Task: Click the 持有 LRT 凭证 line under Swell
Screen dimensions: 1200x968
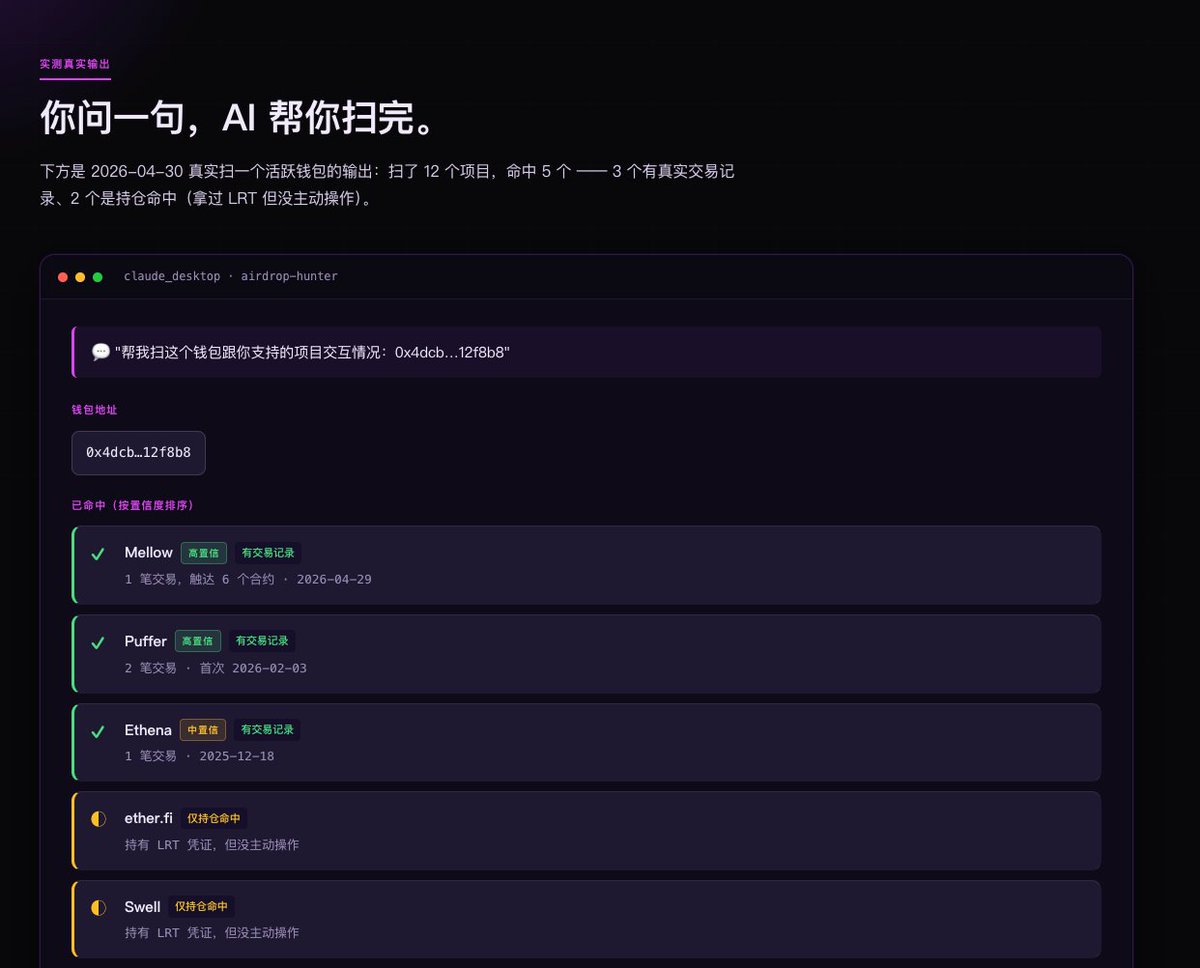Action: point(212,933)
